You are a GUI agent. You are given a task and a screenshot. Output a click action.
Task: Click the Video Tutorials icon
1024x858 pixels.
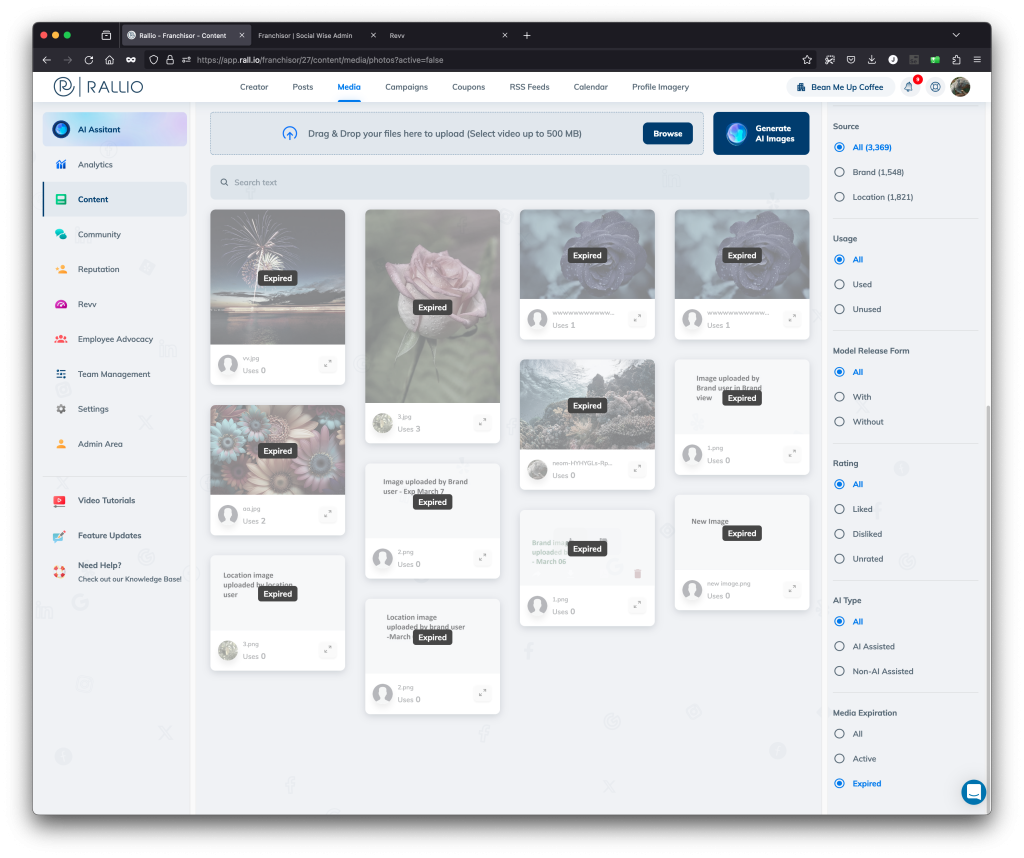[x=60, y=501]
